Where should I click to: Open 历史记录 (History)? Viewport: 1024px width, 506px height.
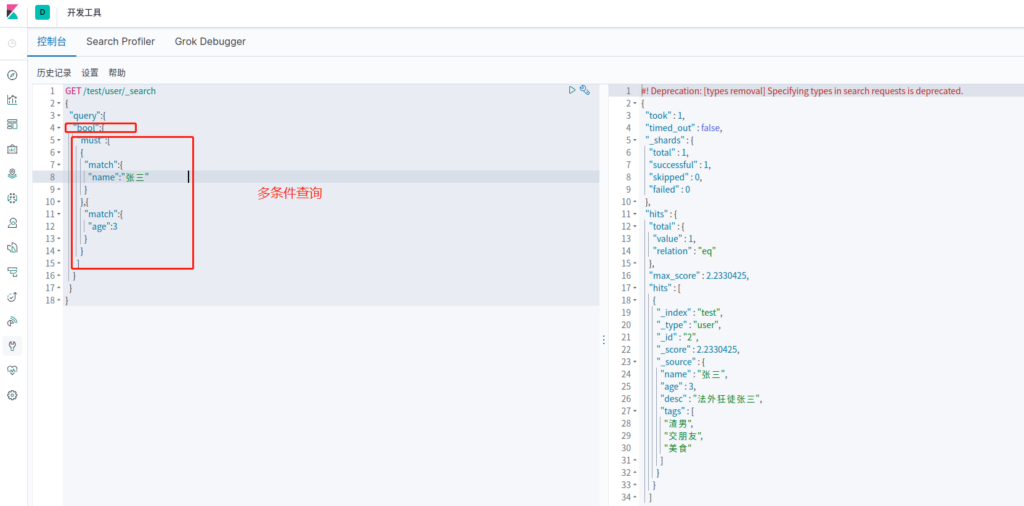point(54,73)
